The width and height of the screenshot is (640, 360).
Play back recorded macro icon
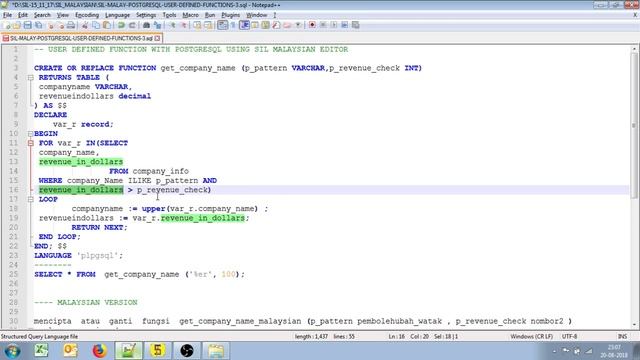coord(334,25)
